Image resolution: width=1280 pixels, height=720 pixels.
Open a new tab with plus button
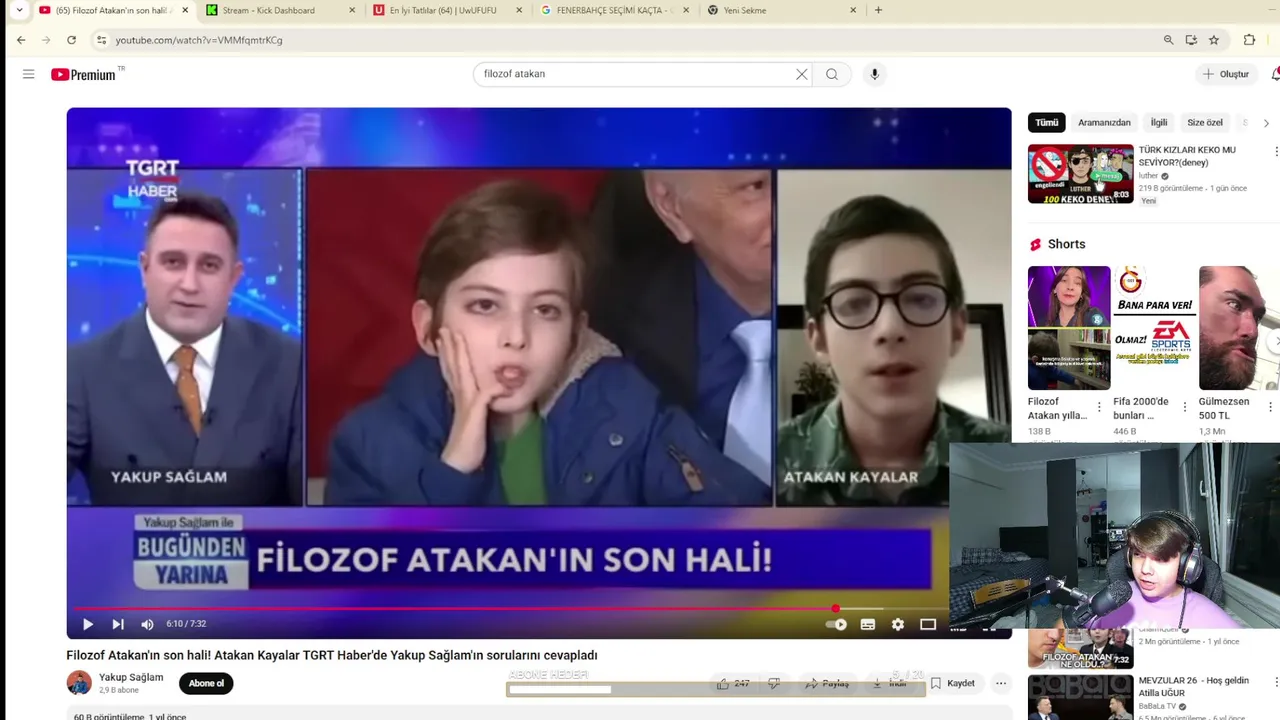tap(878, 10)
